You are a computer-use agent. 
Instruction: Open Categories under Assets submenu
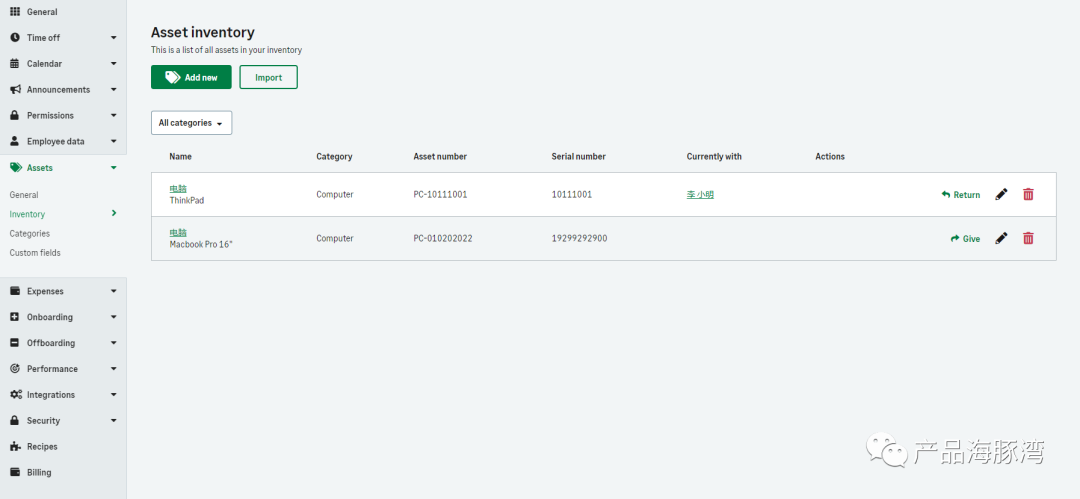(x=30, y=234)
